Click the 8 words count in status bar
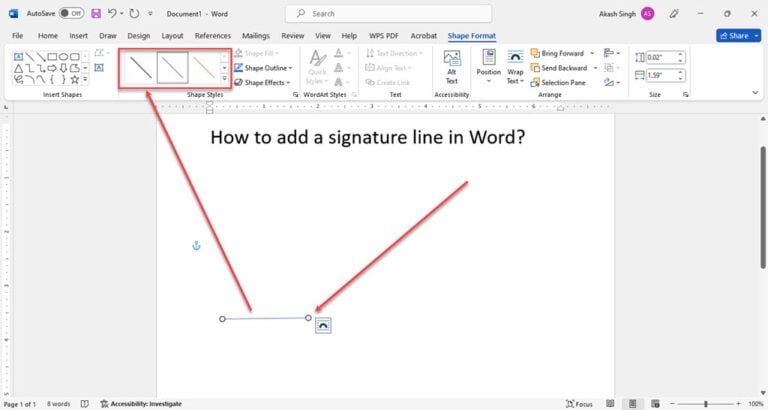 tap(58, 404)
